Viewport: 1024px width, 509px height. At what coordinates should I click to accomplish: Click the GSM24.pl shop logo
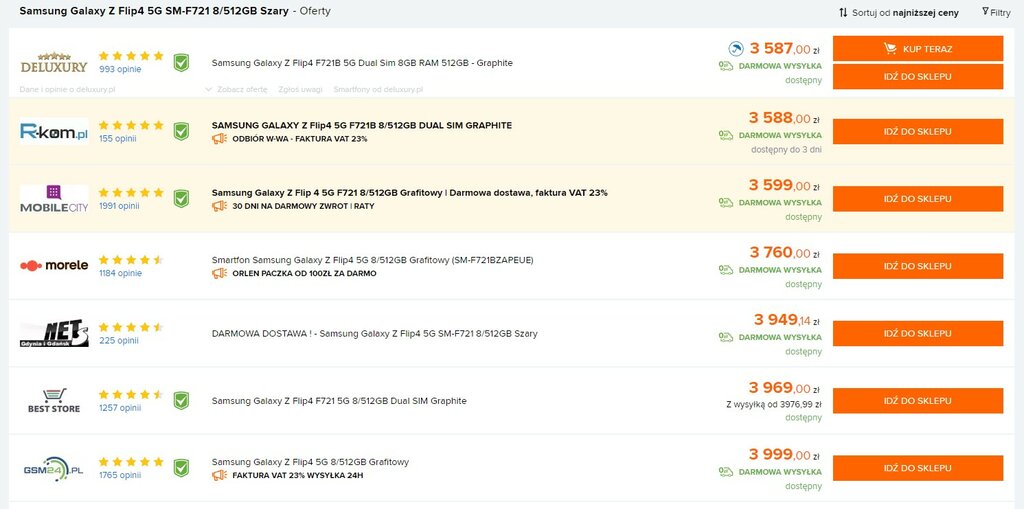tap(54, 468)
